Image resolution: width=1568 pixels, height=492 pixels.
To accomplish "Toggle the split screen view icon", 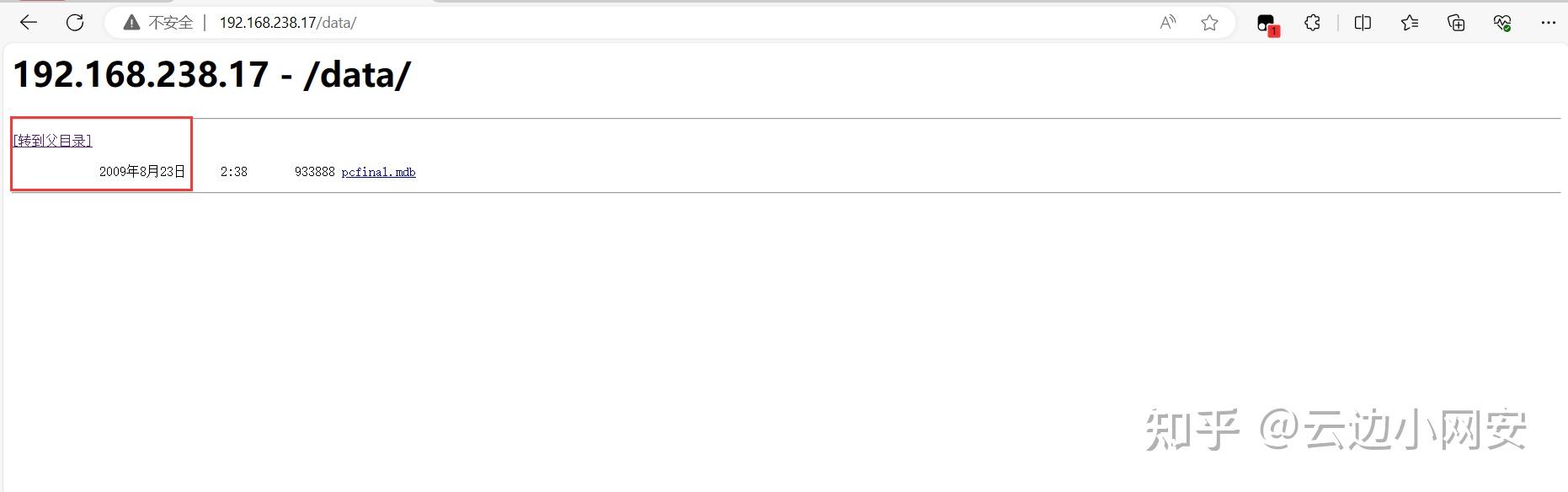I will (1363, 23).
